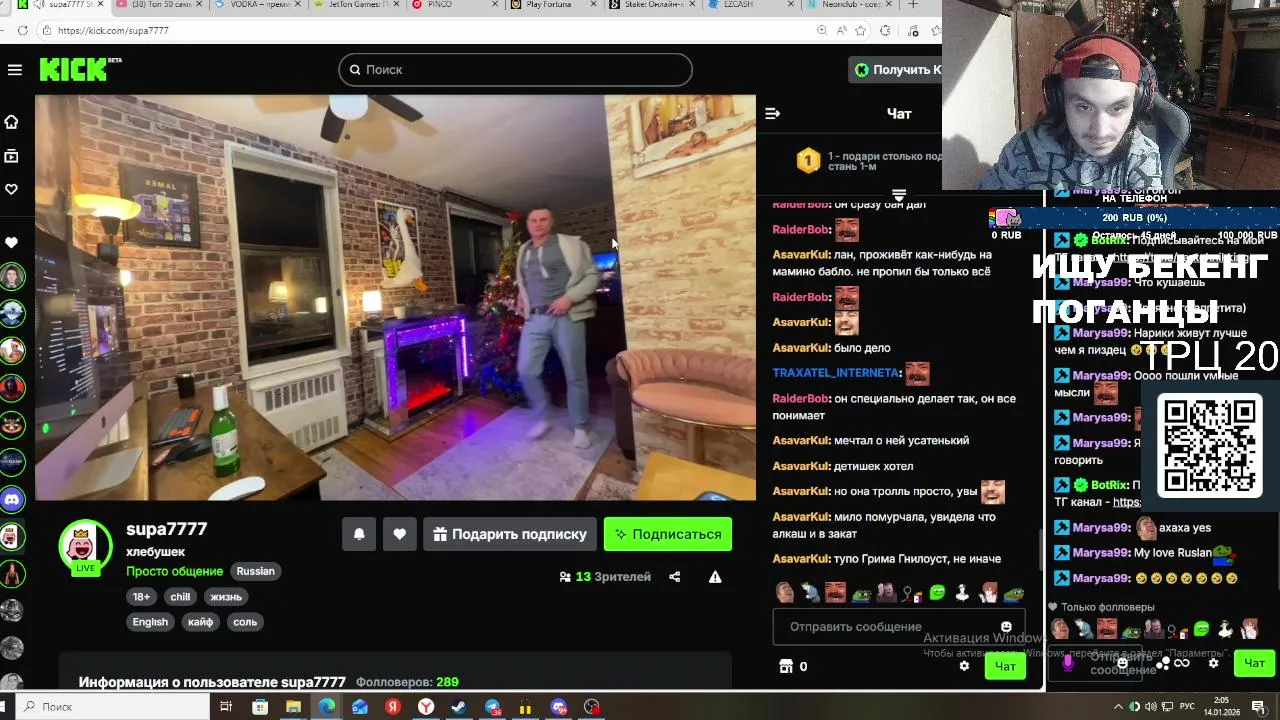The image size is (1280, 720).
Task: Click the green Чат send button
Action: [x=1005, y=666]
